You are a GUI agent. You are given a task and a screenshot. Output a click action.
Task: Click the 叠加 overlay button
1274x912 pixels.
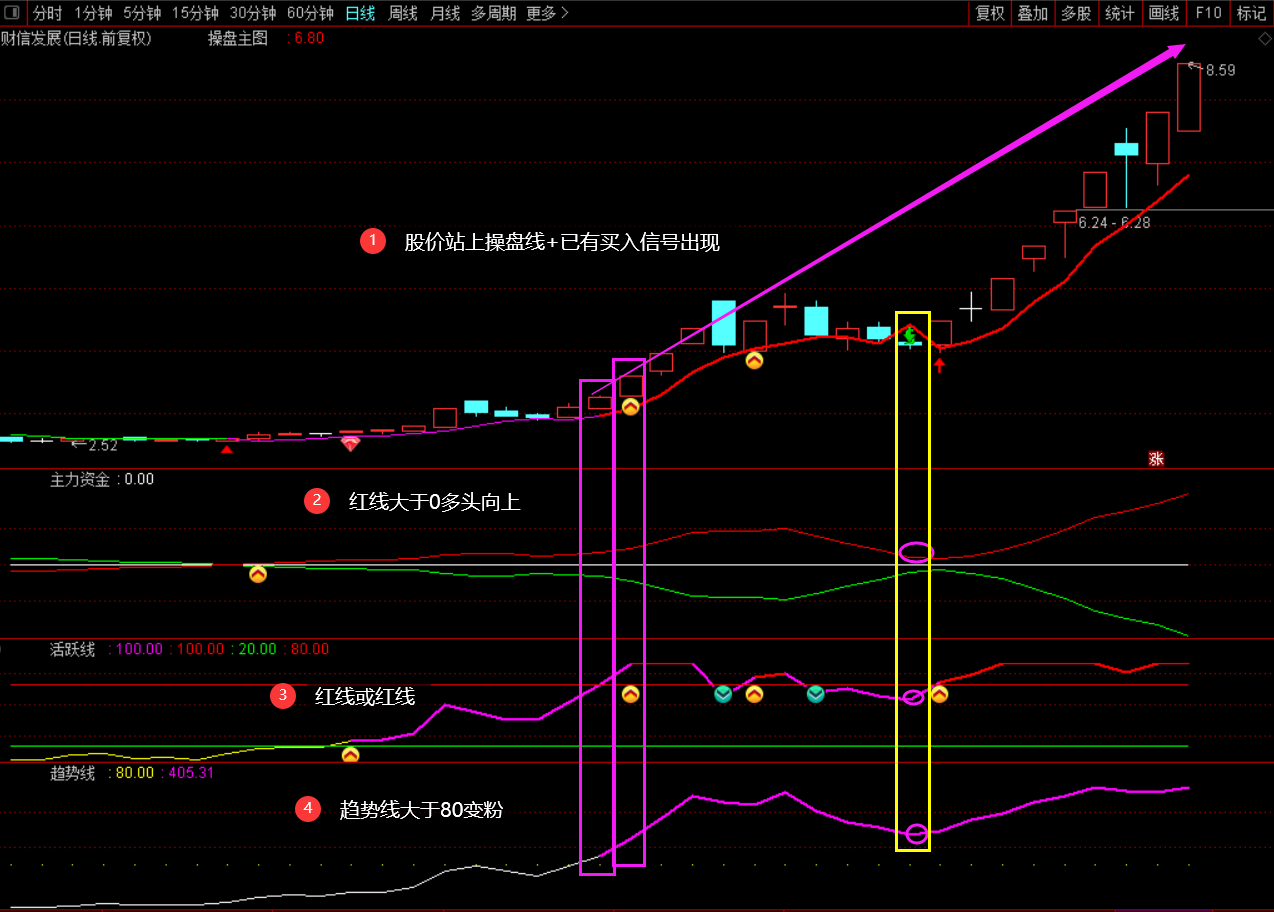pyautogui.click(x=1033, y=13)
